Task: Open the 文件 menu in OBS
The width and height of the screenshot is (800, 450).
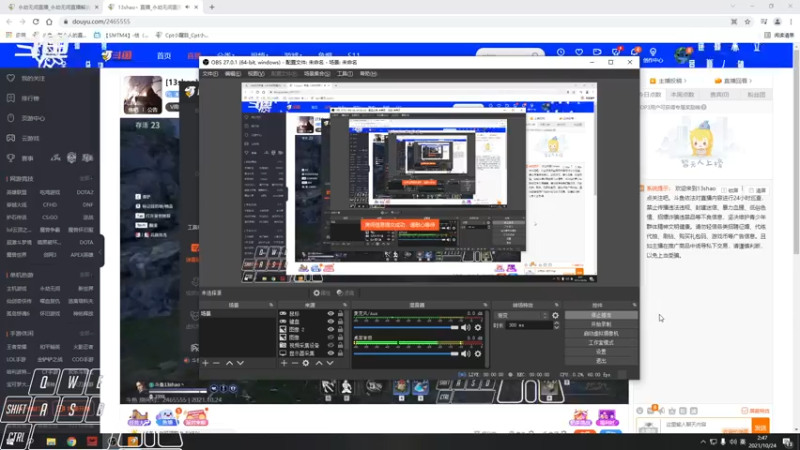Action: click(x=210, y=74)
